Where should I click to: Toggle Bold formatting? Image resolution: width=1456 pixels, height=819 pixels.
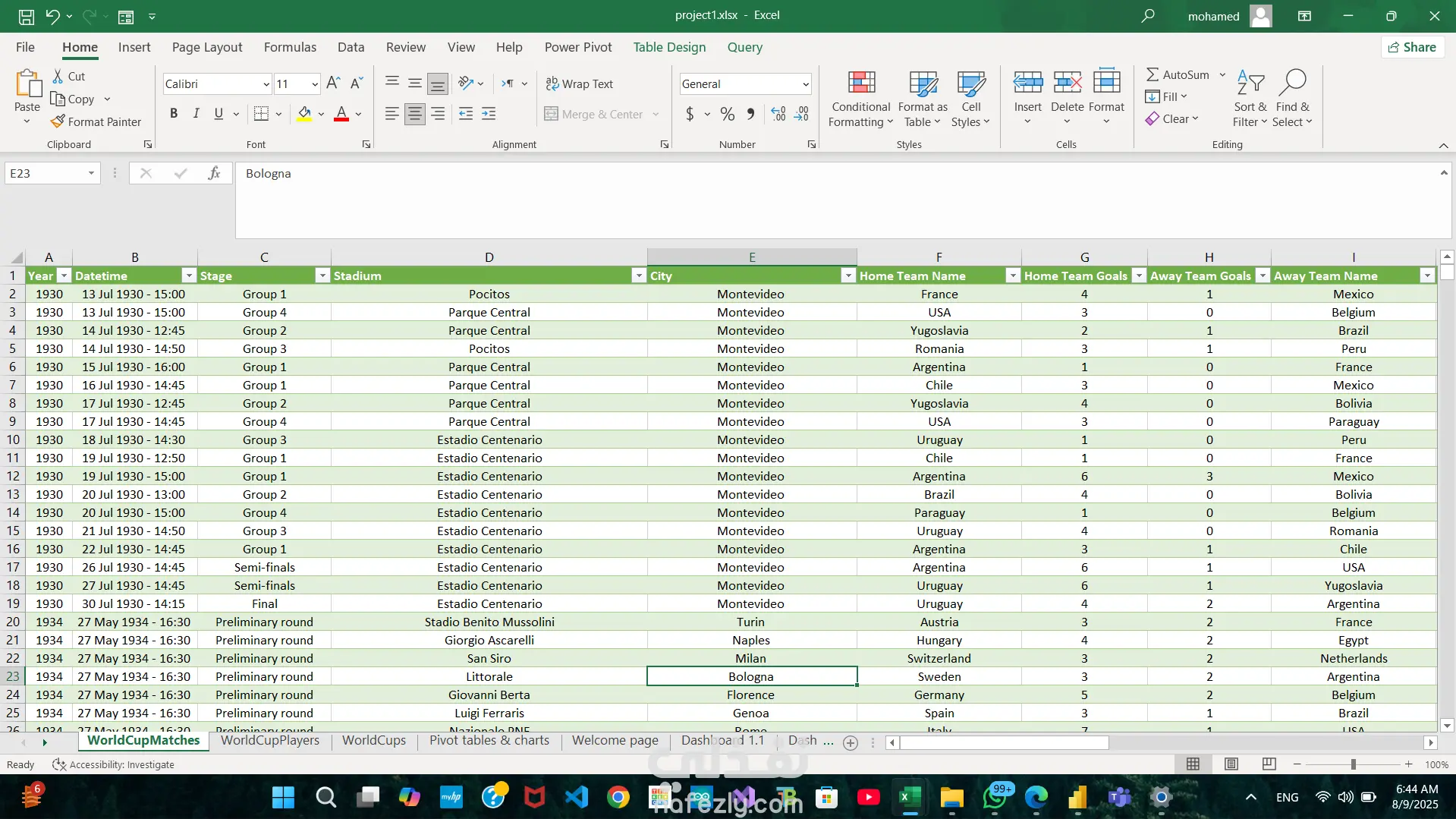click(174, 114)
